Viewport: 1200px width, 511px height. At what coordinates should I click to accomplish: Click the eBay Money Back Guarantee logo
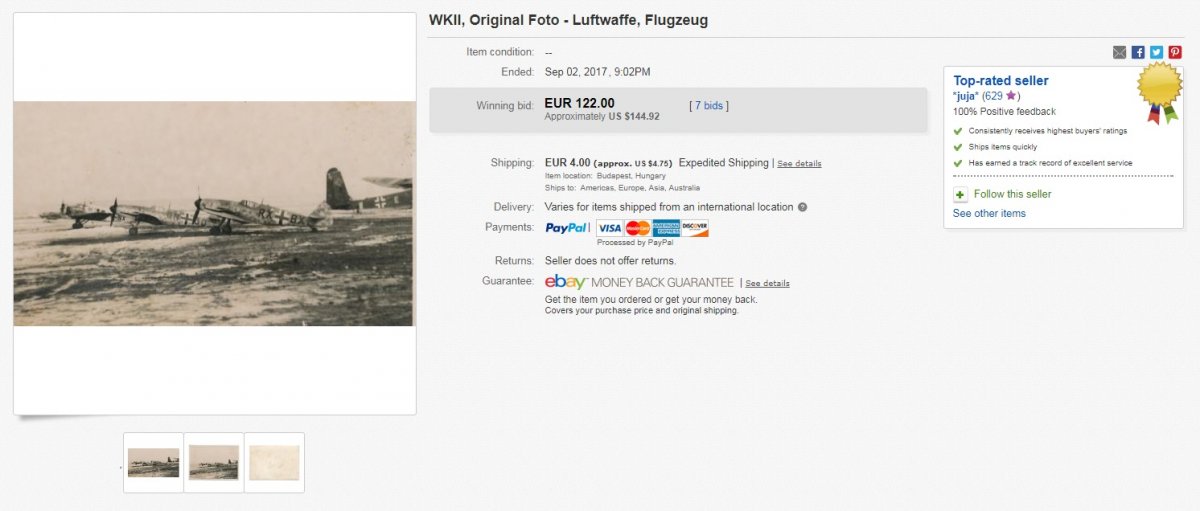click(639, 282)
